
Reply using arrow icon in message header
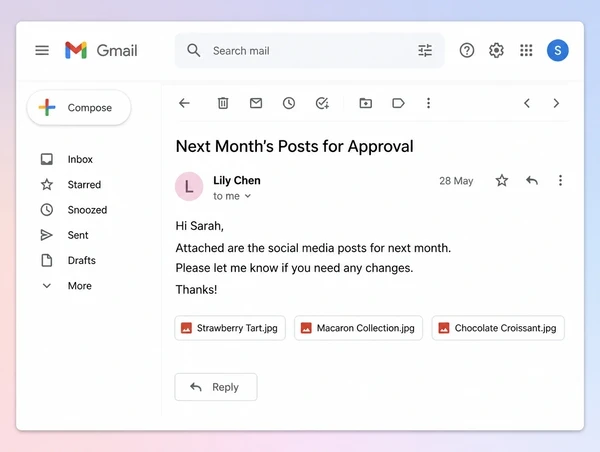coord(532,180)
